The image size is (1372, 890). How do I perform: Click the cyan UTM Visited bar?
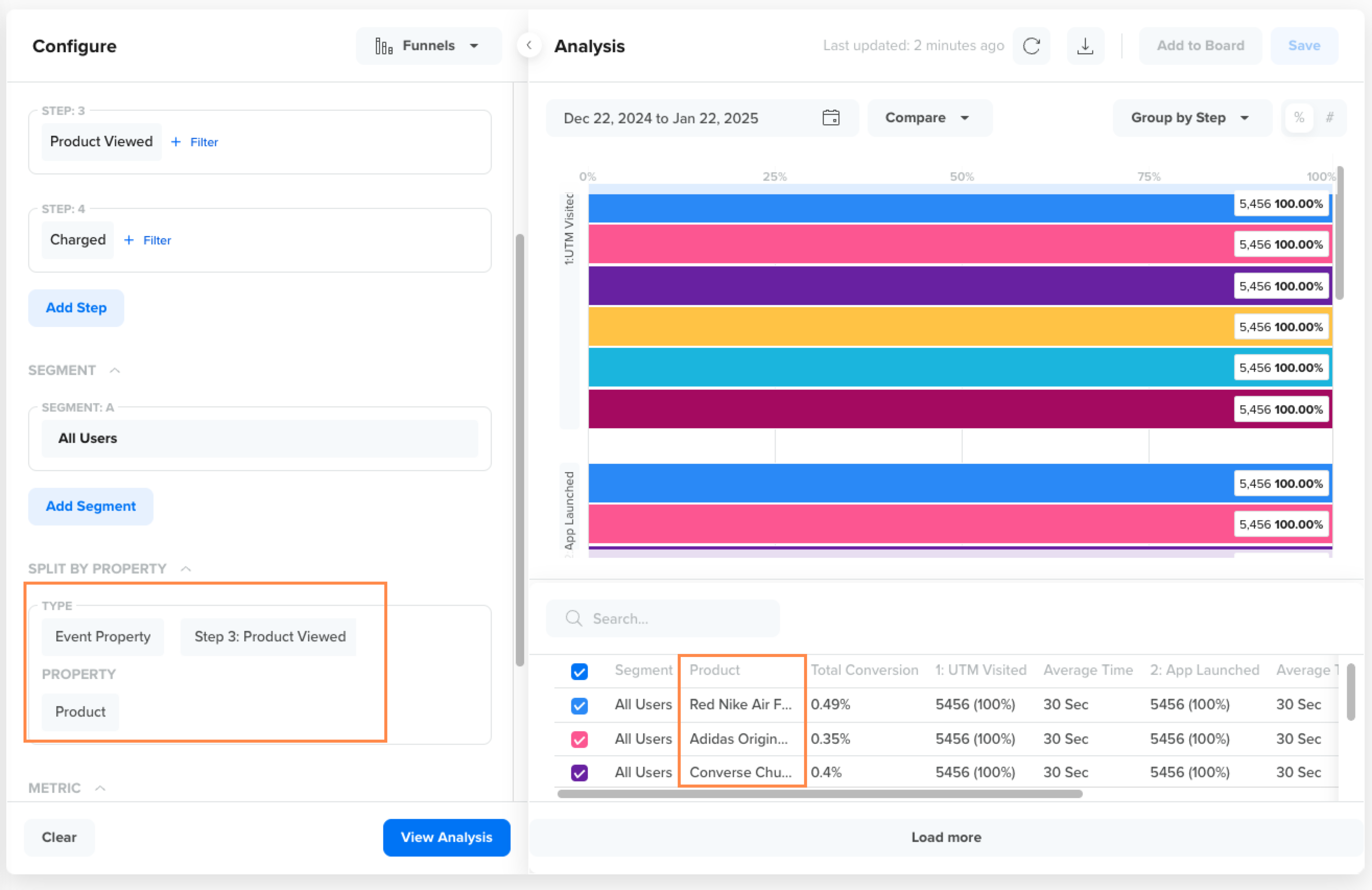pyautogui.click(x=960, y=367)
